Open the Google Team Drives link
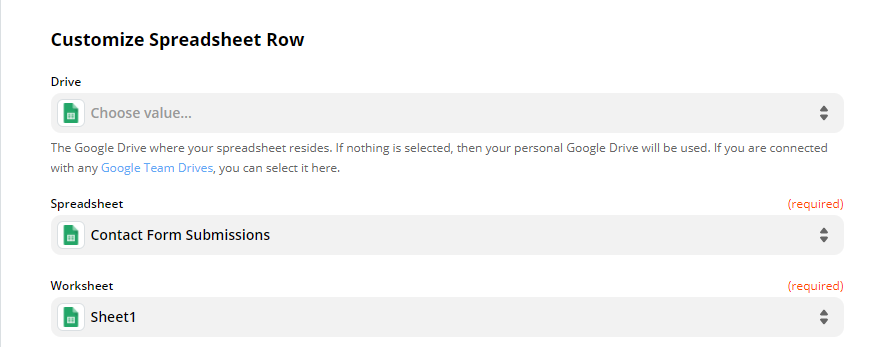The height and width of the screenshot is (364, 893). click(157, 169)
